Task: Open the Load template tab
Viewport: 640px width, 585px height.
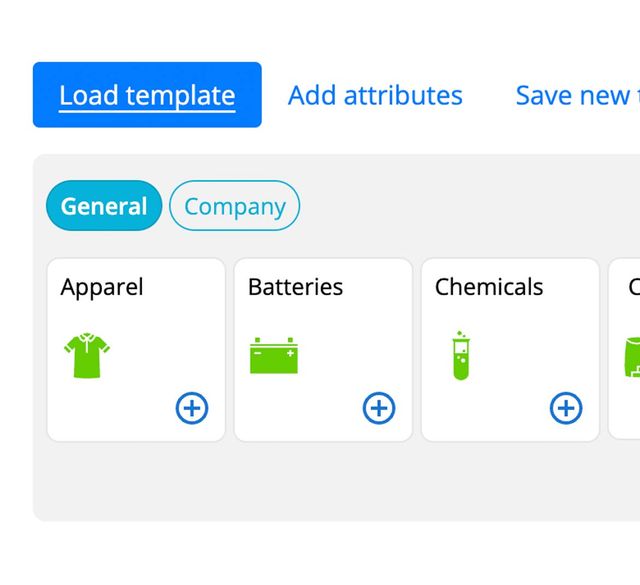Action: pos(147,95)
